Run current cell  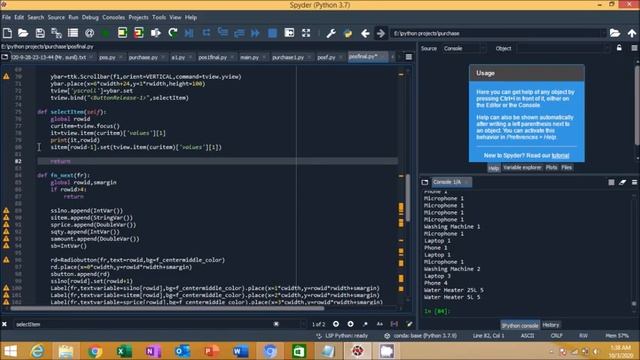coord(122,33)
